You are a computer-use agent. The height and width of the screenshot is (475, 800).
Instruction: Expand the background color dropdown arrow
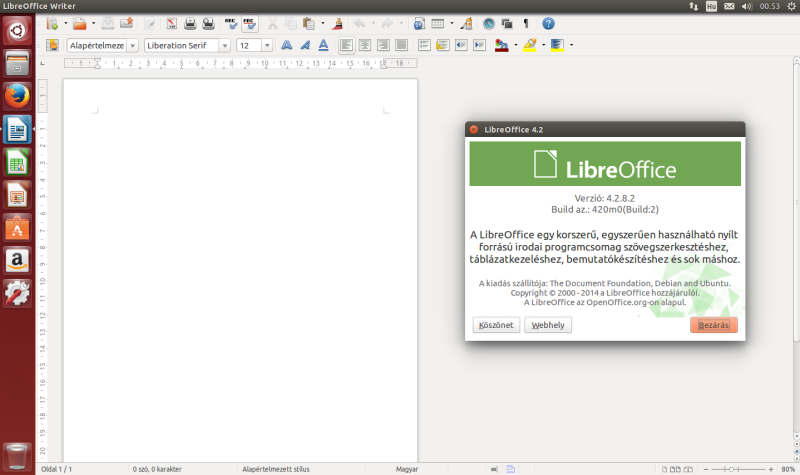click(x=571, y=45)
